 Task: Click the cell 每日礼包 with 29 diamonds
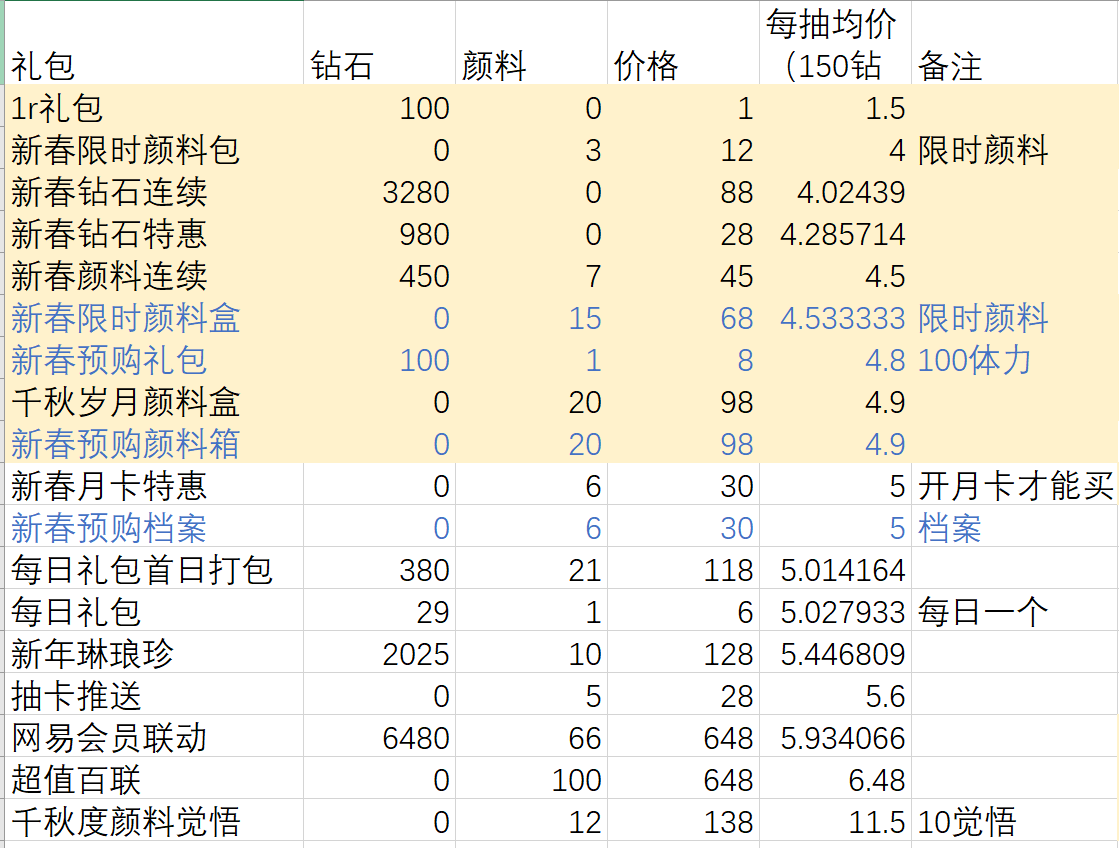(x=153, y=611)
